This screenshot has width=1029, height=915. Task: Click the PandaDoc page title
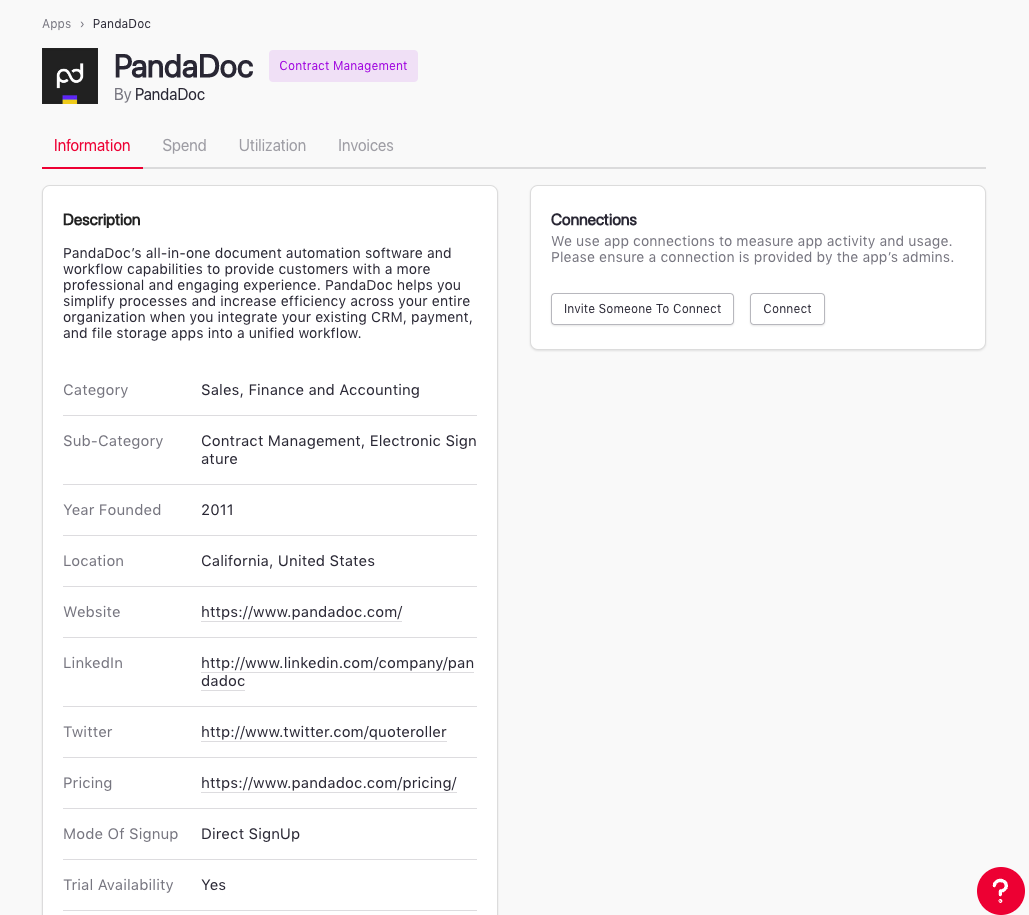tap(184, 66)
